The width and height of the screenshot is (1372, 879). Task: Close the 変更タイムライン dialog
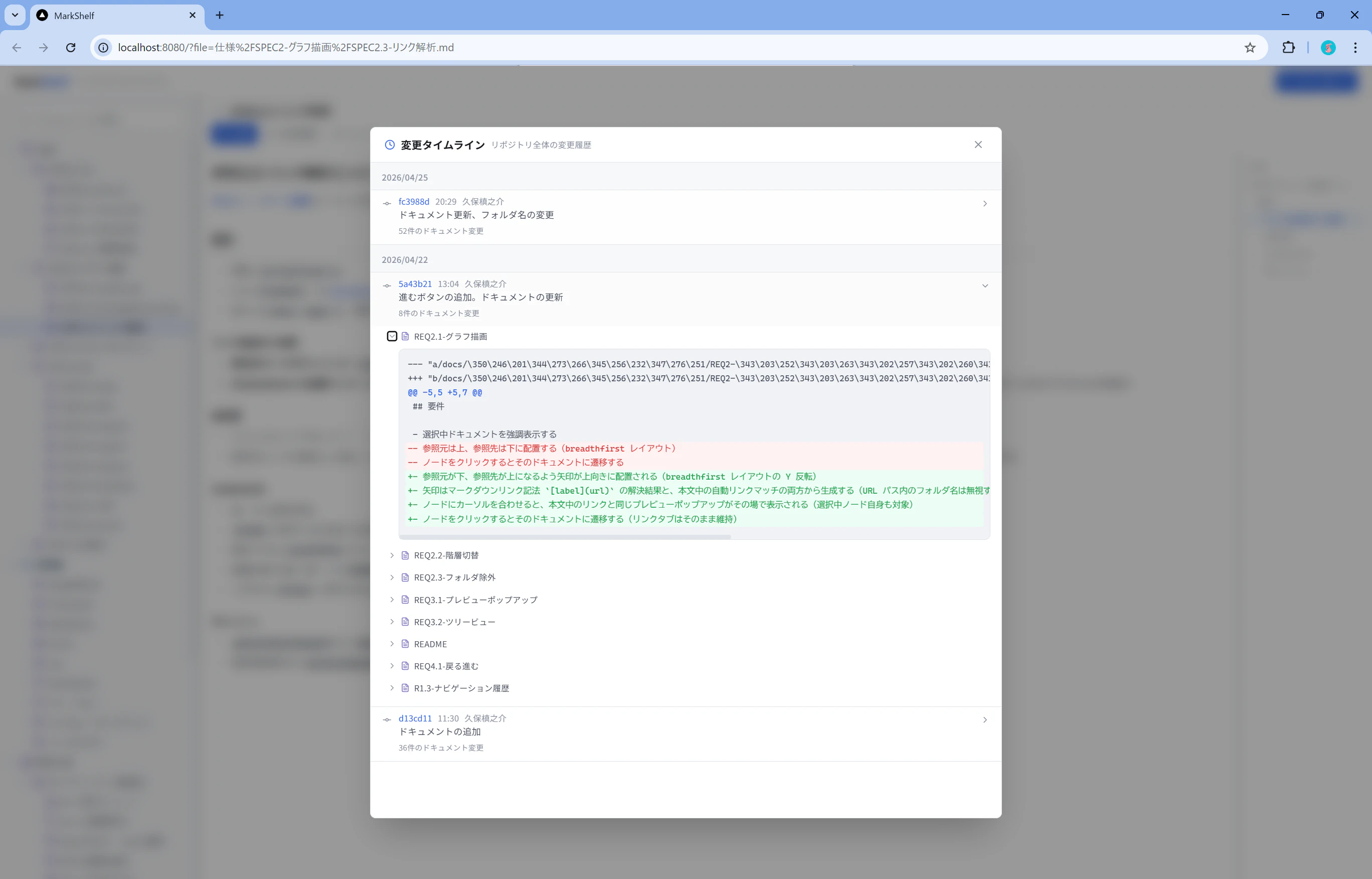(x=978, y=144)
